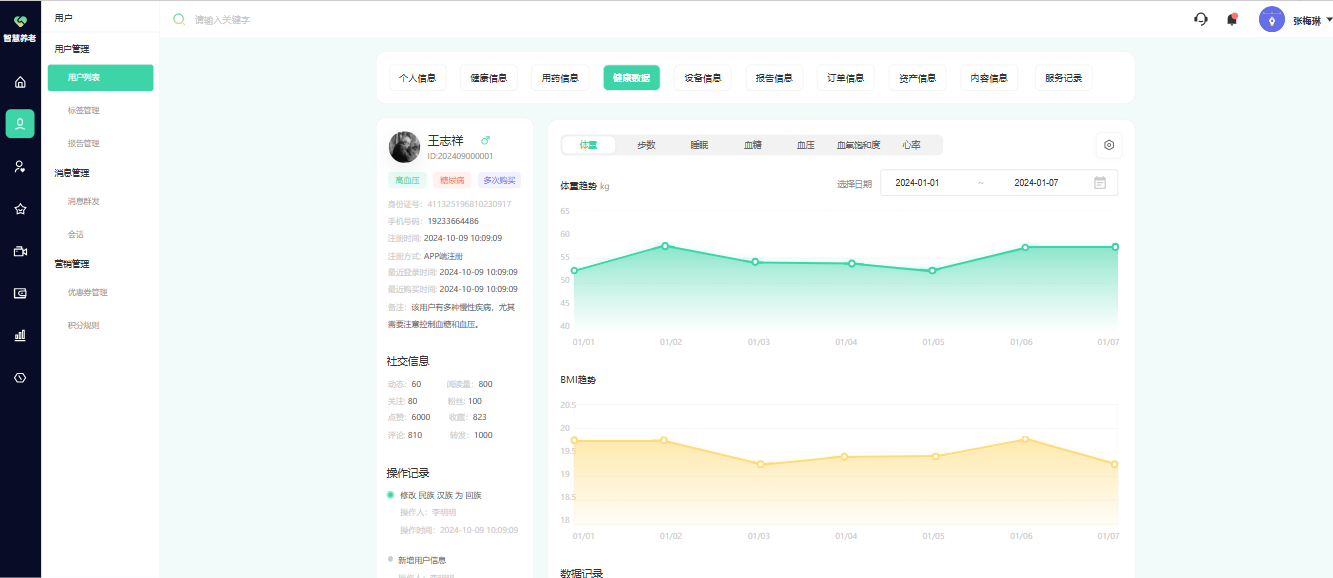Open the wallet icon in the sidebar
This screenshot has width=1333, height=578.
(x=20, y=293)
